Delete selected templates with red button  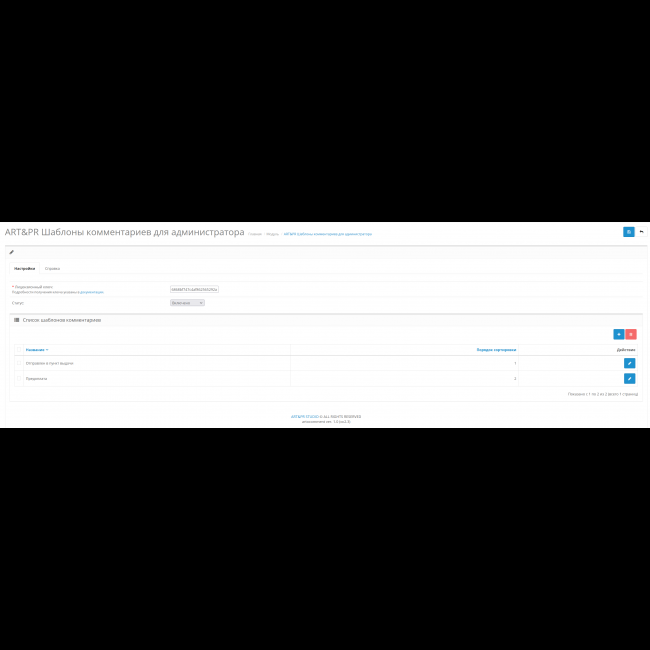pyautogui.click(x=631, y=334)
